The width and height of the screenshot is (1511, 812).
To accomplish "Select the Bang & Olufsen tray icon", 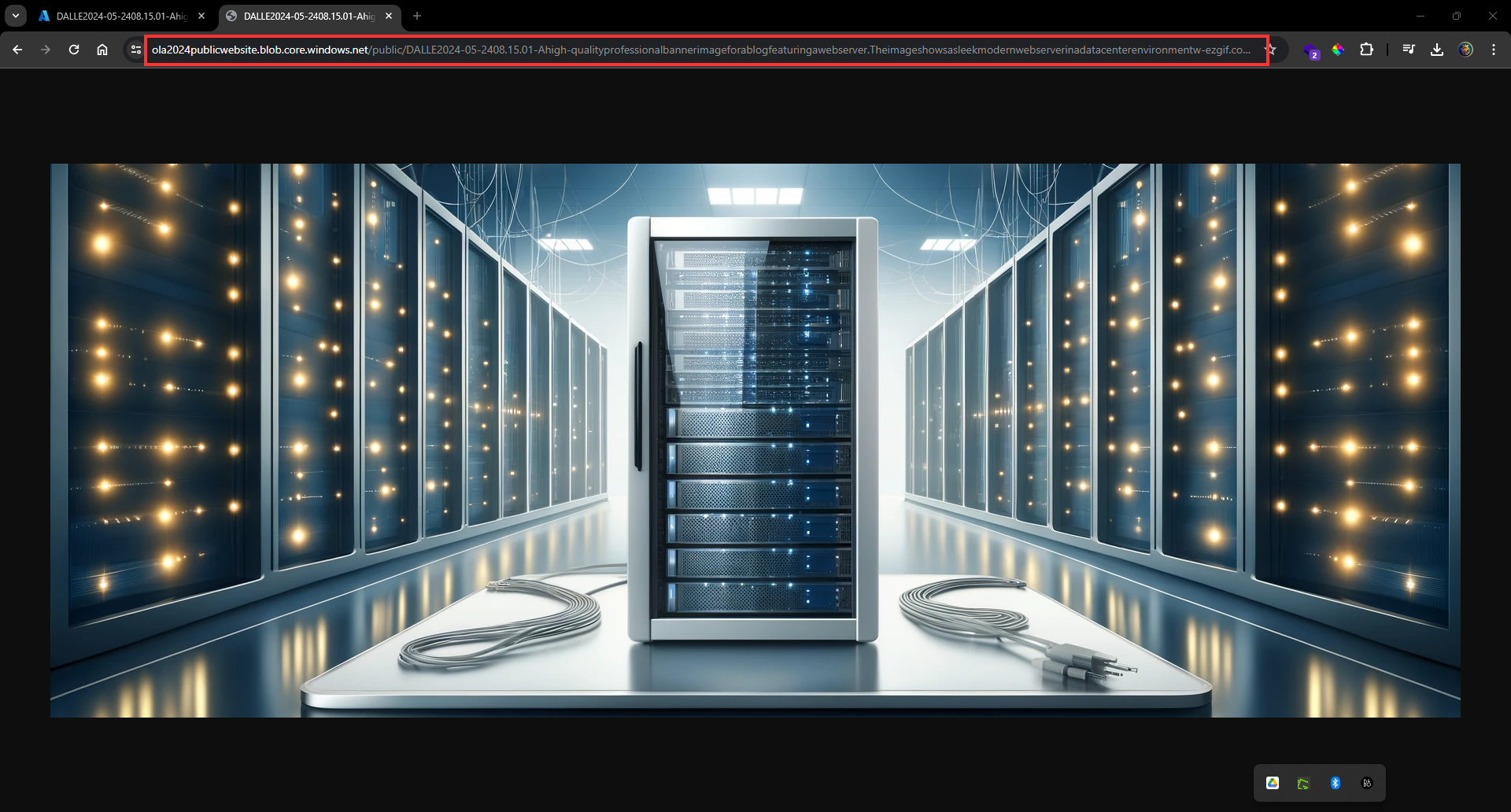I will click(x=1367, y=783).
